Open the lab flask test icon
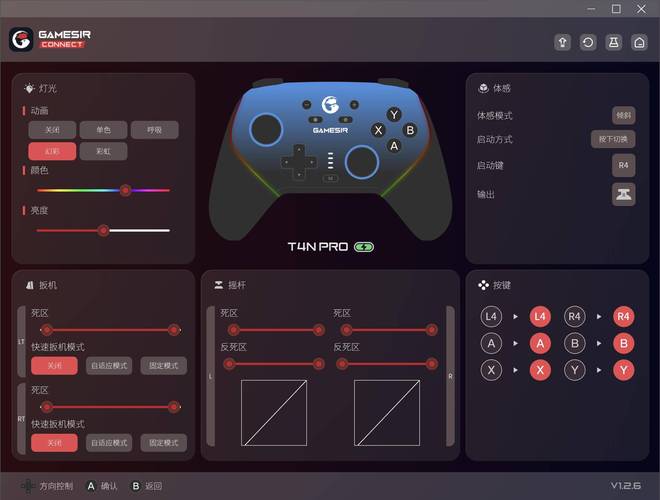660x500 pixels. [614, 43]
